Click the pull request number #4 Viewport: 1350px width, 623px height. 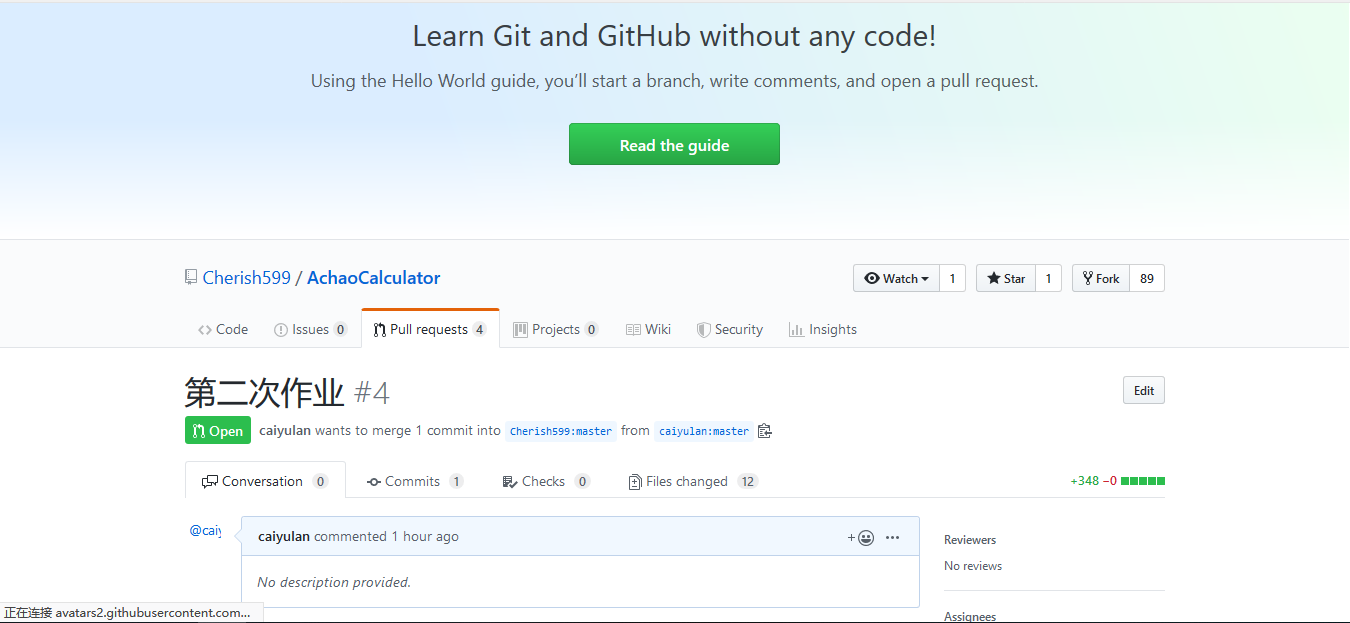pyautogui.click(x=371, y=393)
